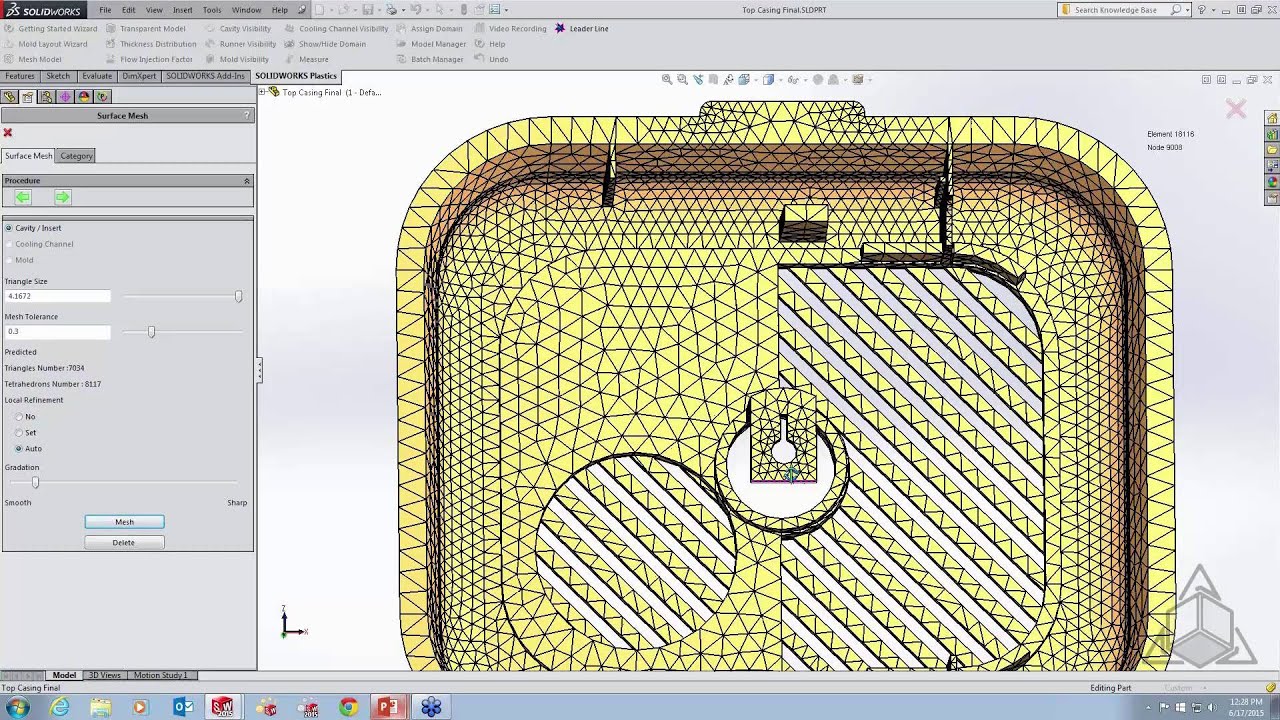The width and height of the screenshot is (1280, 720).
Task: Click the Plastics Help tool
Action: pyautogui.click(x=490, y=44)
